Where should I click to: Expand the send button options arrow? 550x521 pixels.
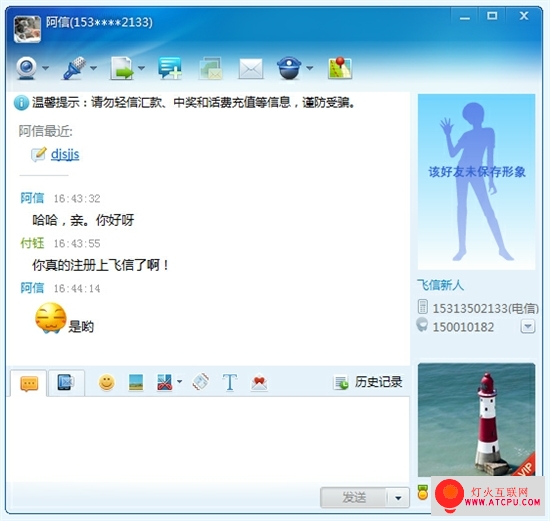pos(398,497)
